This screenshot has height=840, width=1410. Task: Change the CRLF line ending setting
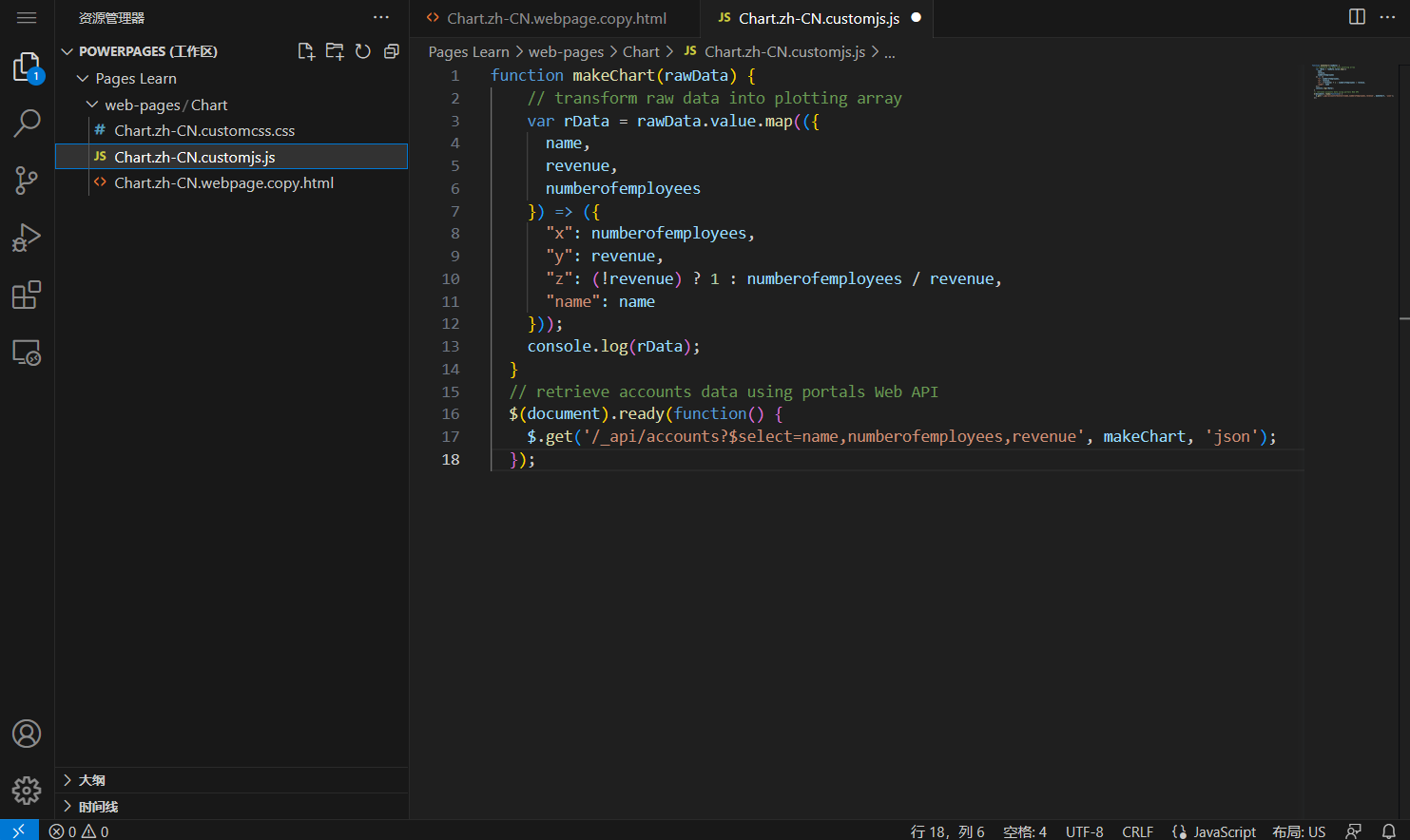(1137, 831)
